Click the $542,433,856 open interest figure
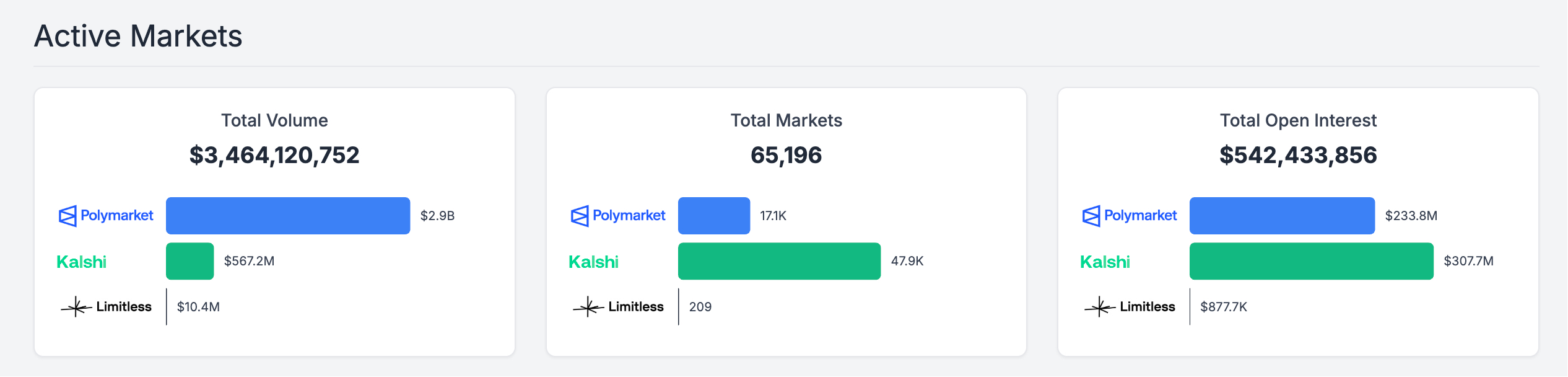Screen dimensions: 1568x377 (1298, 155)
